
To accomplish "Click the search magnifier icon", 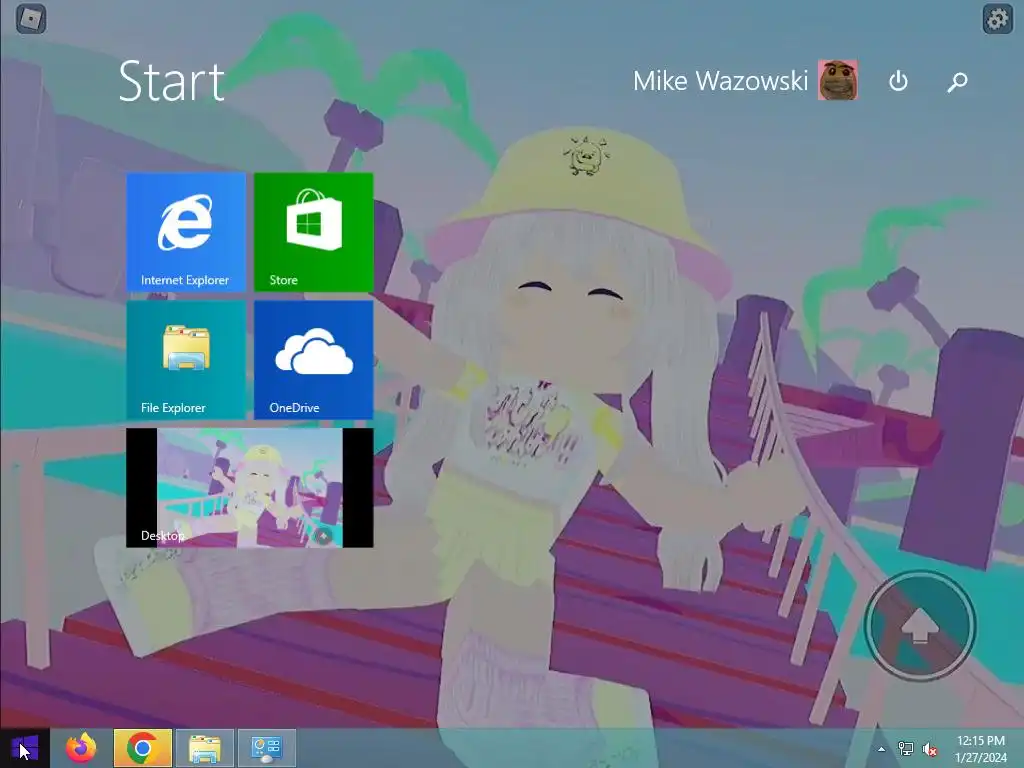I will click(957, 82).
